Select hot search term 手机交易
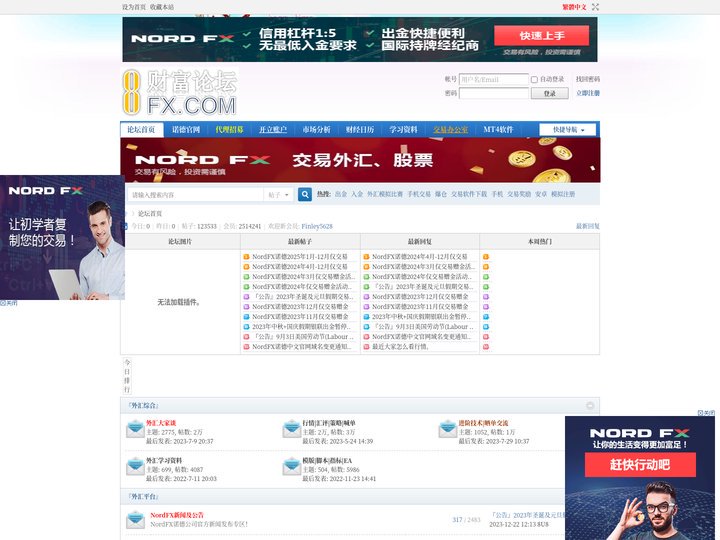 (419, 194)
